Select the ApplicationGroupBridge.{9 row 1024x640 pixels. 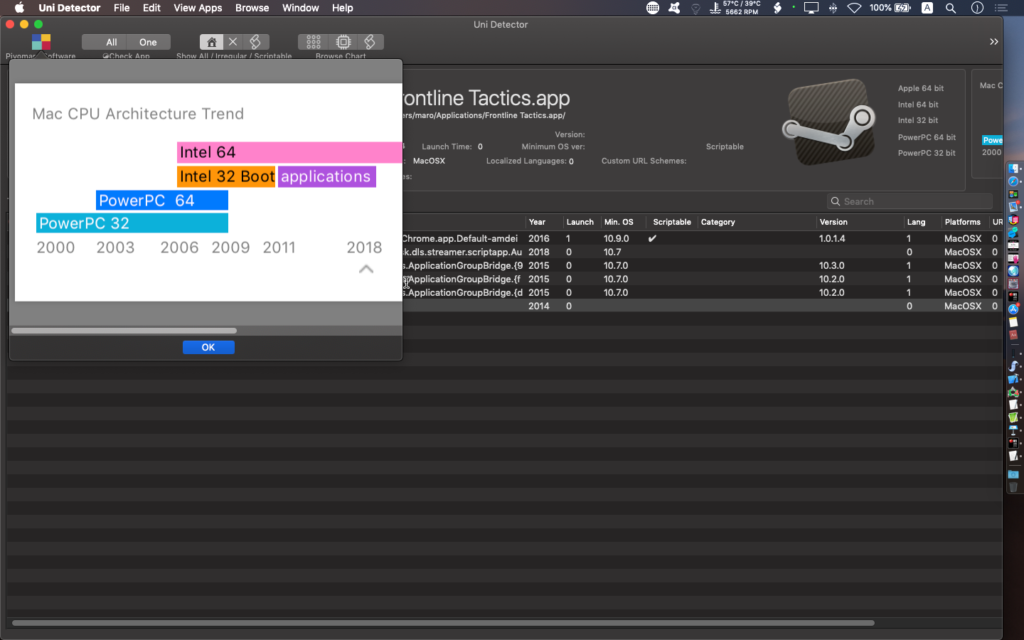point(702,266)
